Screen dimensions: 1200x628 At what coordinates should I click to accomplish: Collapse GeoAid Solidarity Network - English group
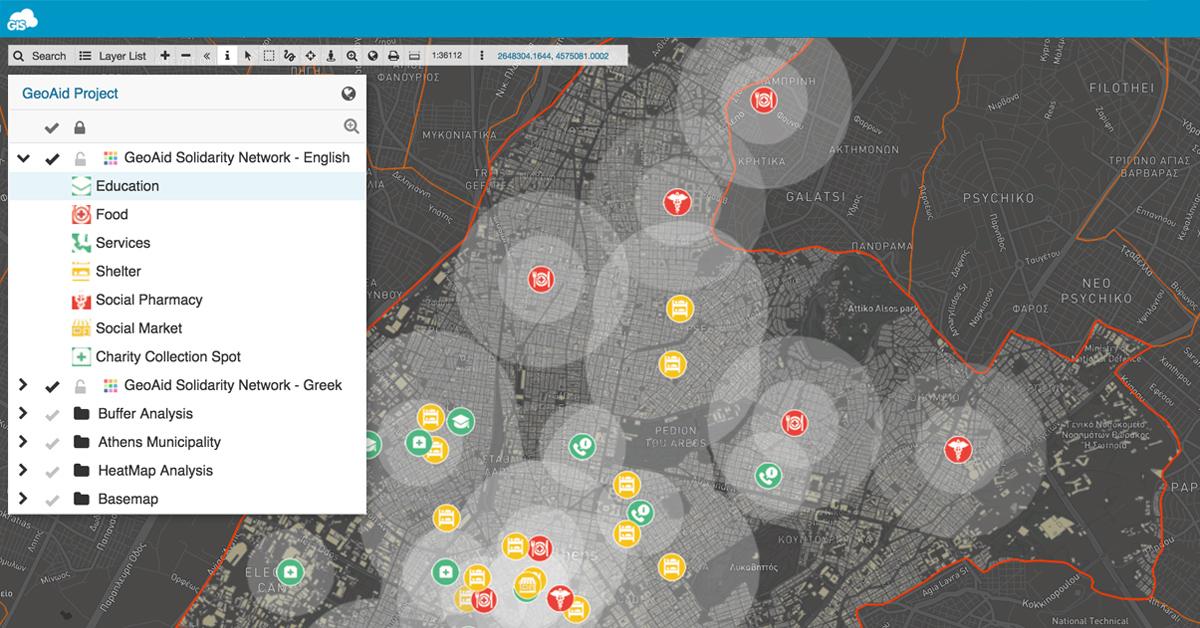click(23, 158)
